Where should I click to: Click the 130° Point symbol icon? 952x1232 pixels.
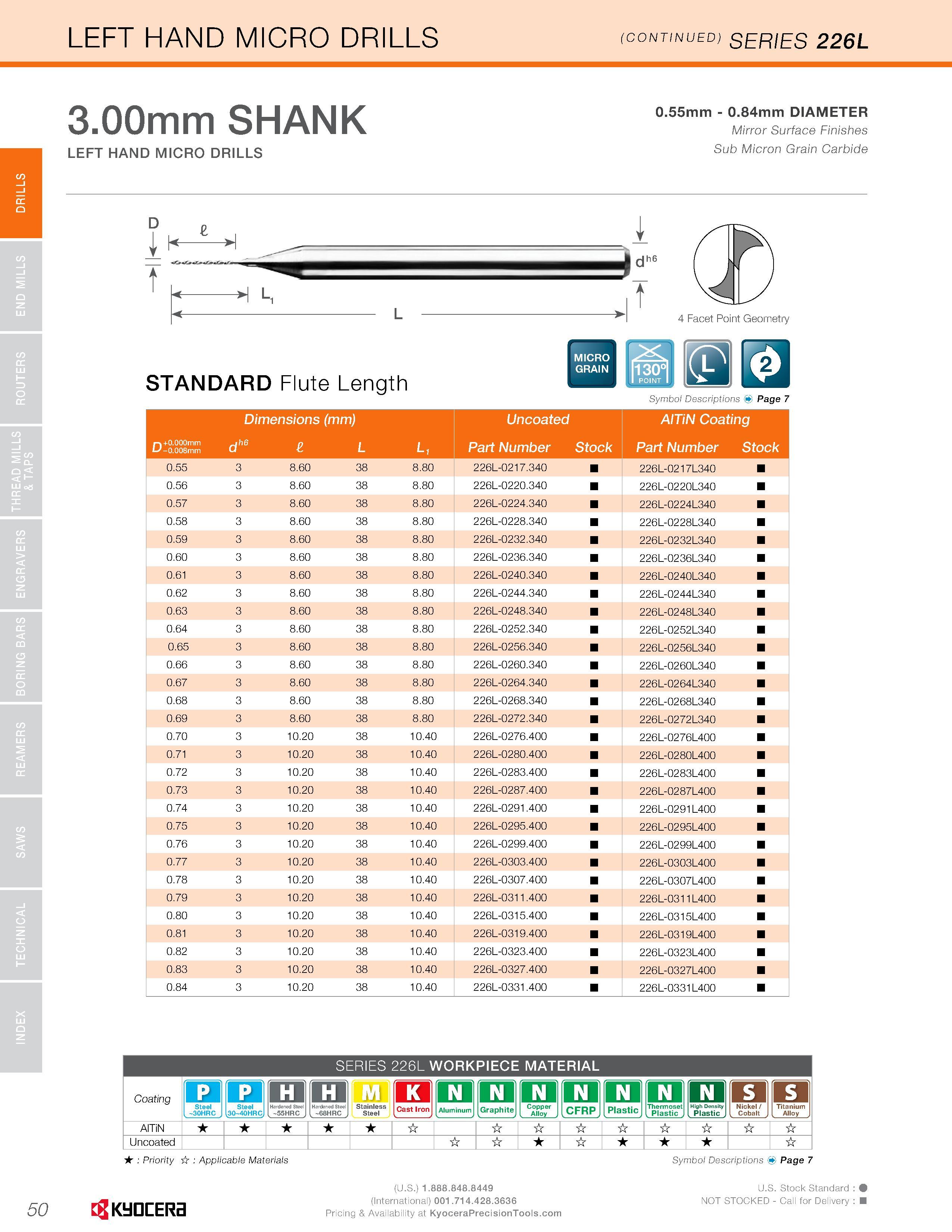[650, 363]
